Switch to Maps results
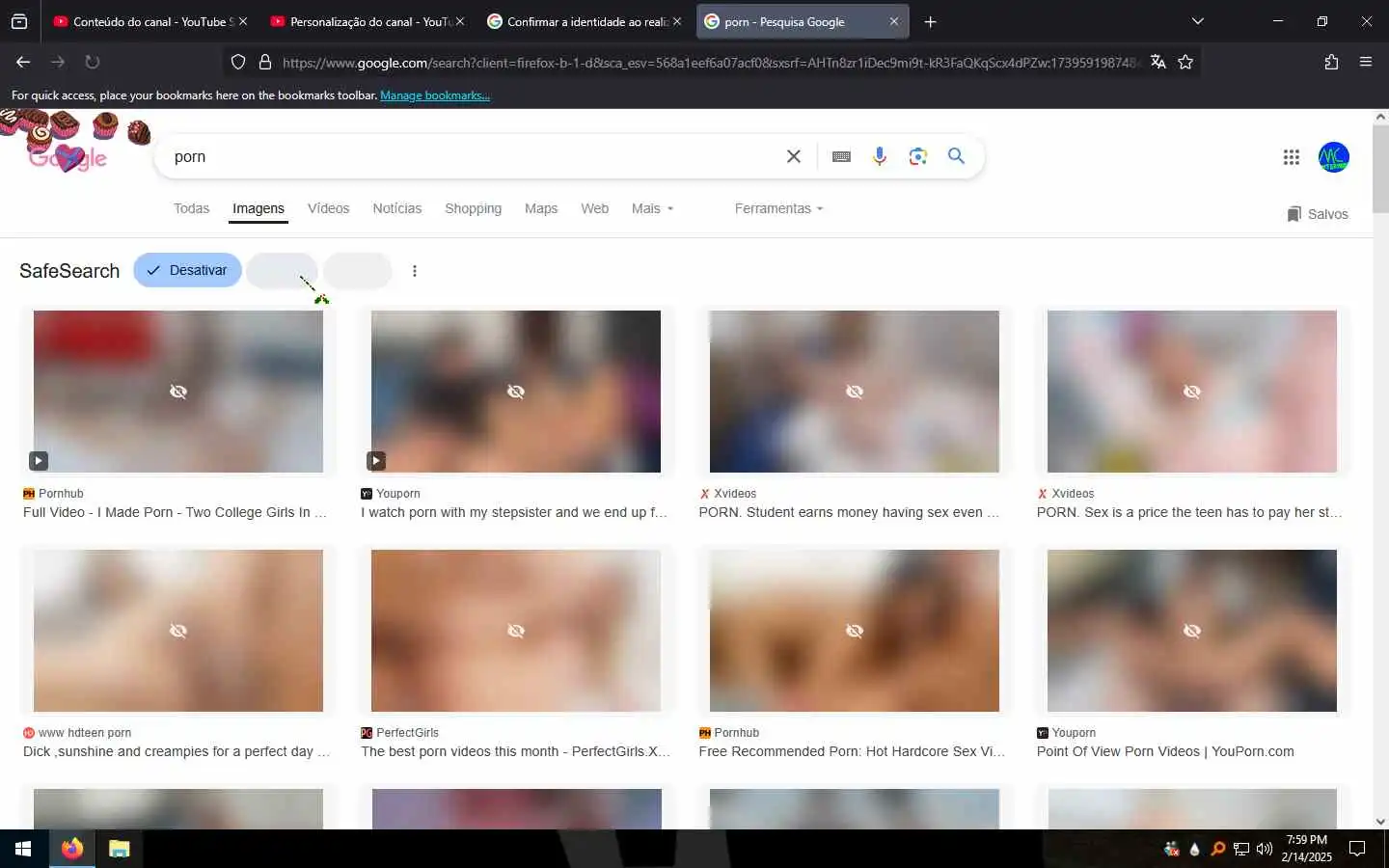This screenshot has width=1389, height=868. [541, 208]
